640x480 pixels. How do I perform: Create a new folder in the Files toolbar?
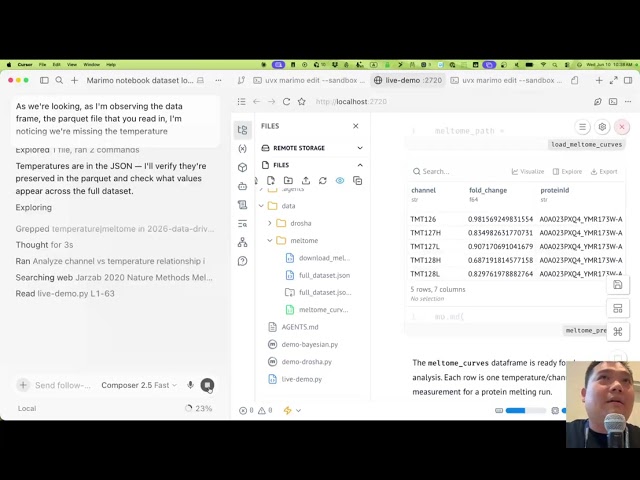point(288,180)
